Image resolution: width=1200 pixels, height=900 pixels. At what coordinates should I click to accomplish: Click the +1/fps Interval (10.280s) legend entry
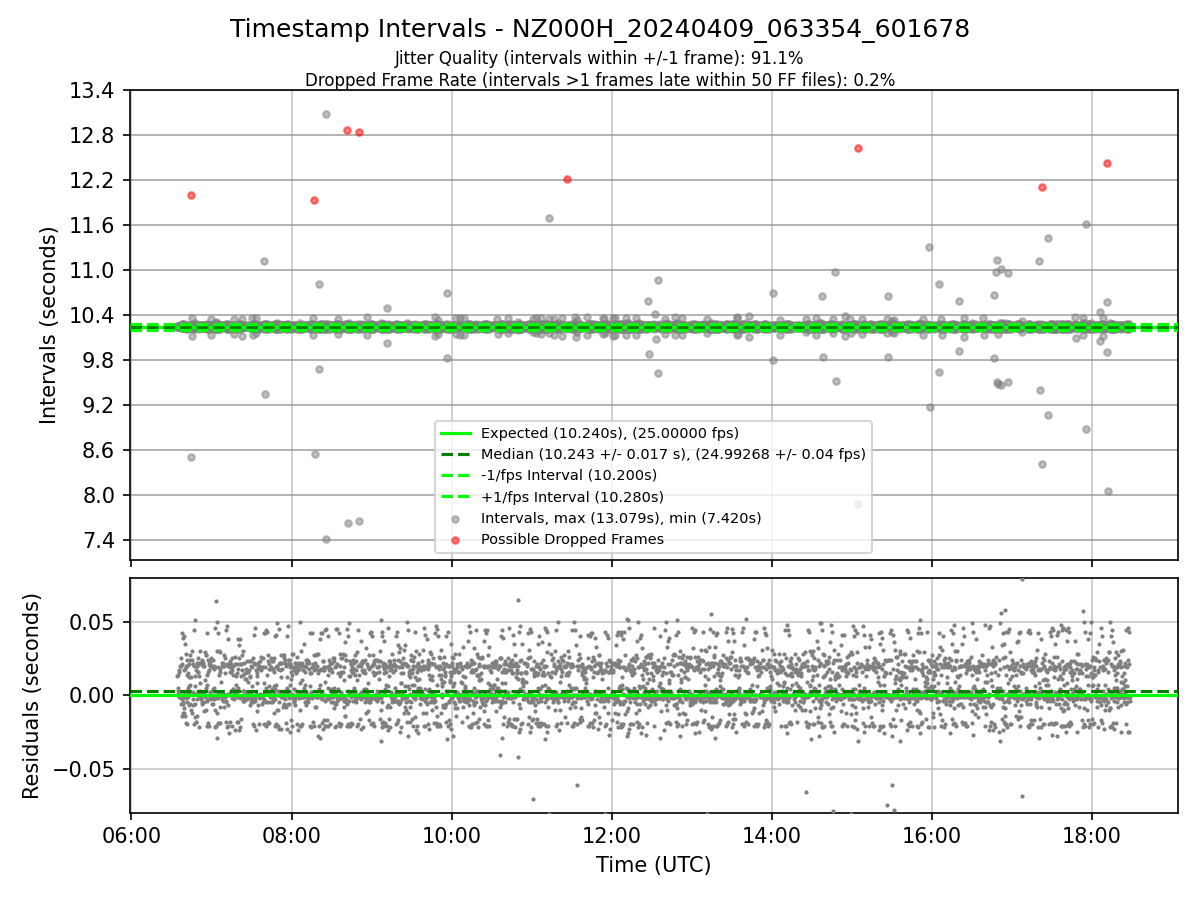[x=572, y=496]
